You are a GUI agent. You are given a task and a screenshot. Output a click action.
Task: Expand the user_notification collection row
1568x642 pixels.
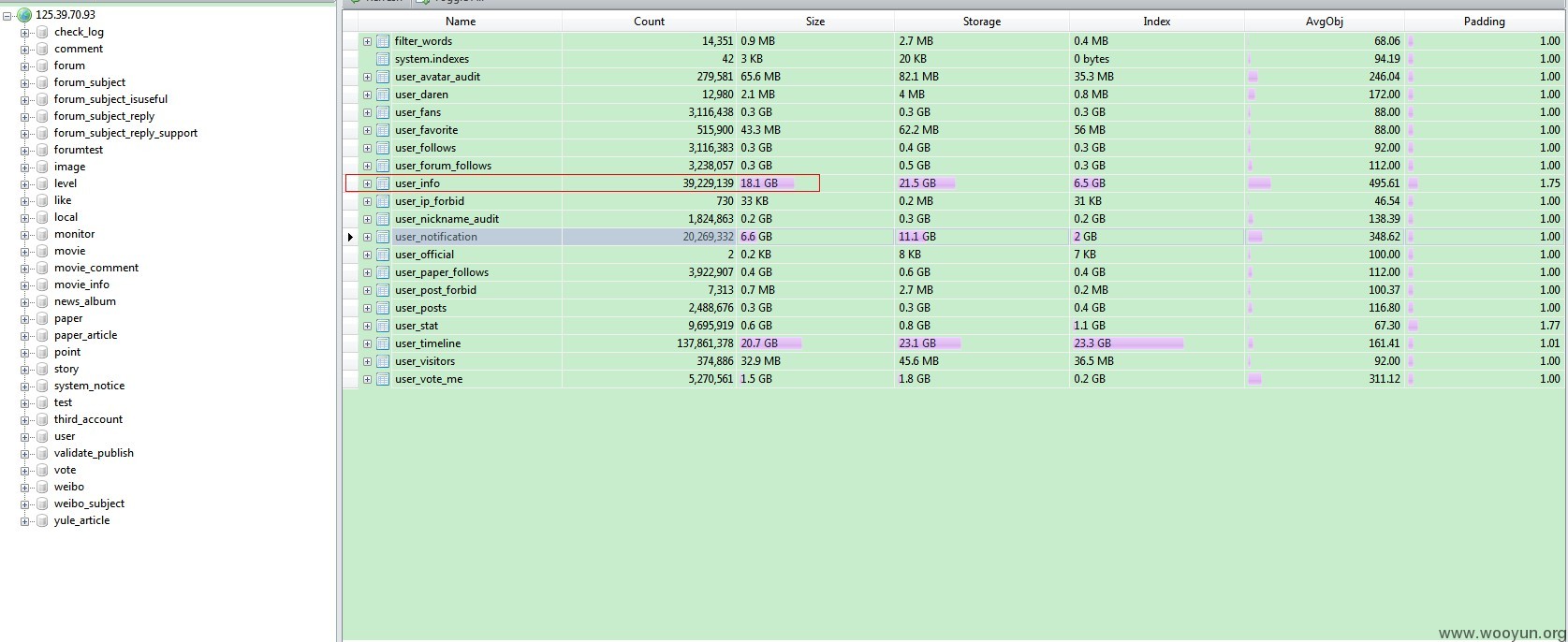[367, 237]
